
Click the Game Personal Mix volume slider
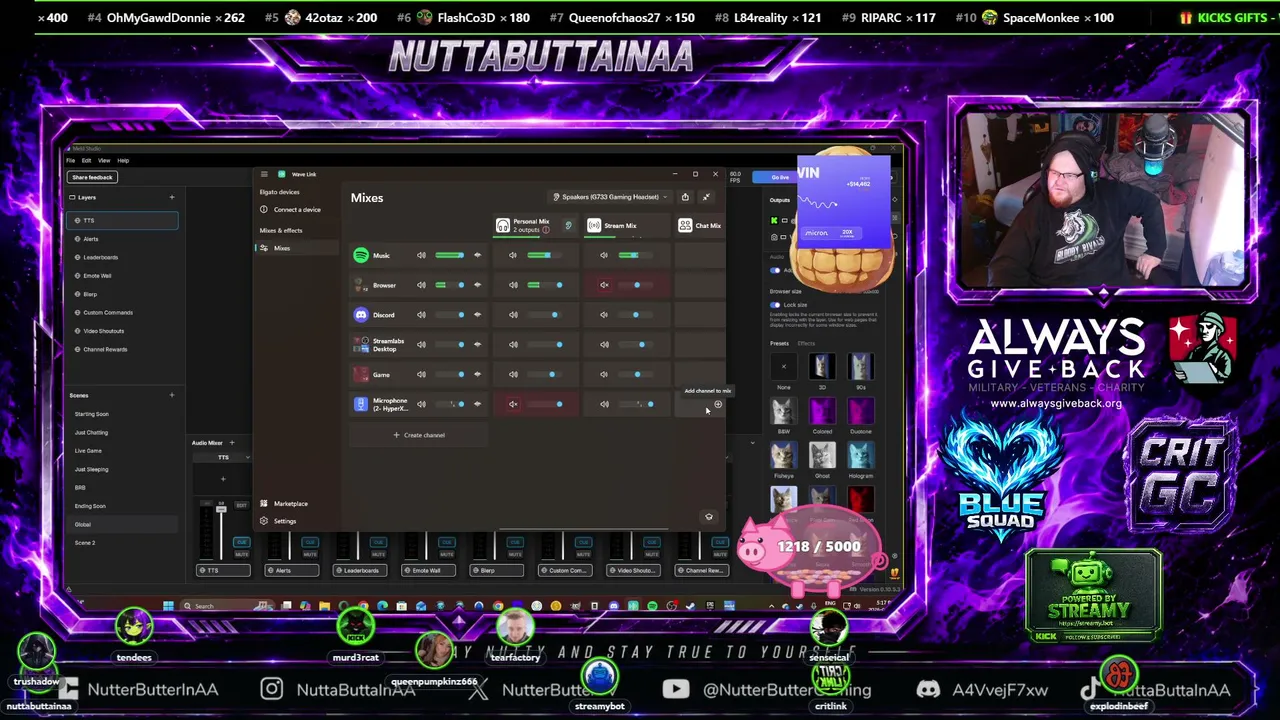tap(546, 374)
